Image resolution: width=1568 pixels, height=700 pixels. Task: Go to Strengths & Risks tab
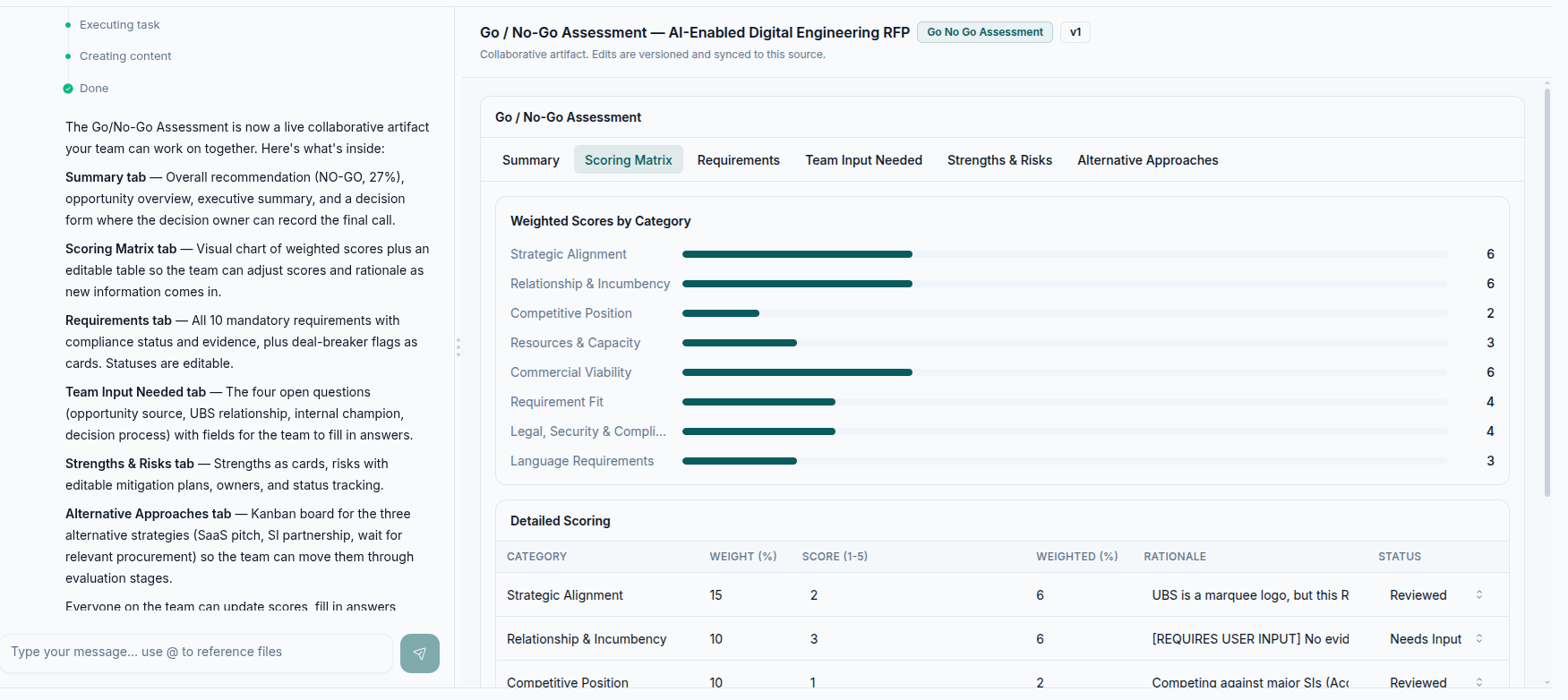point(999,160)
